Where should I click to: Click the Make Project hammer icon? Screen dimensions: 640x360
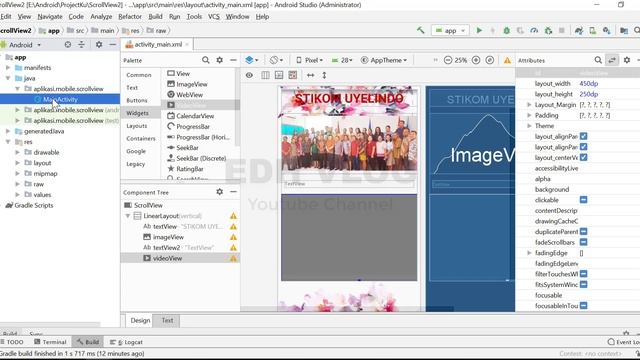(420, 30)
